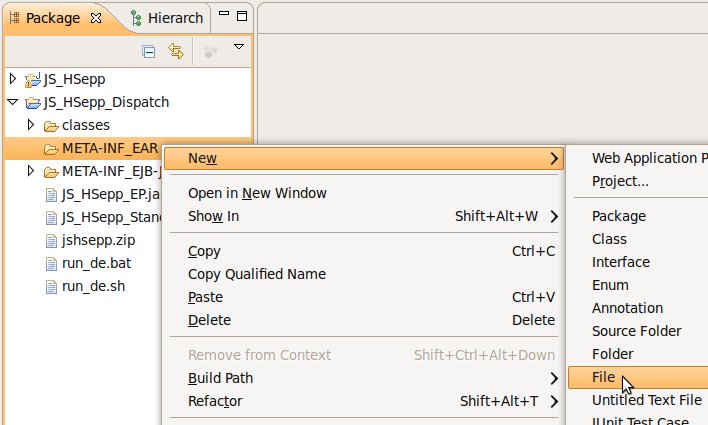Close the Package Explorer tab
Screen dimensions: 708x425
click(96, 18)
